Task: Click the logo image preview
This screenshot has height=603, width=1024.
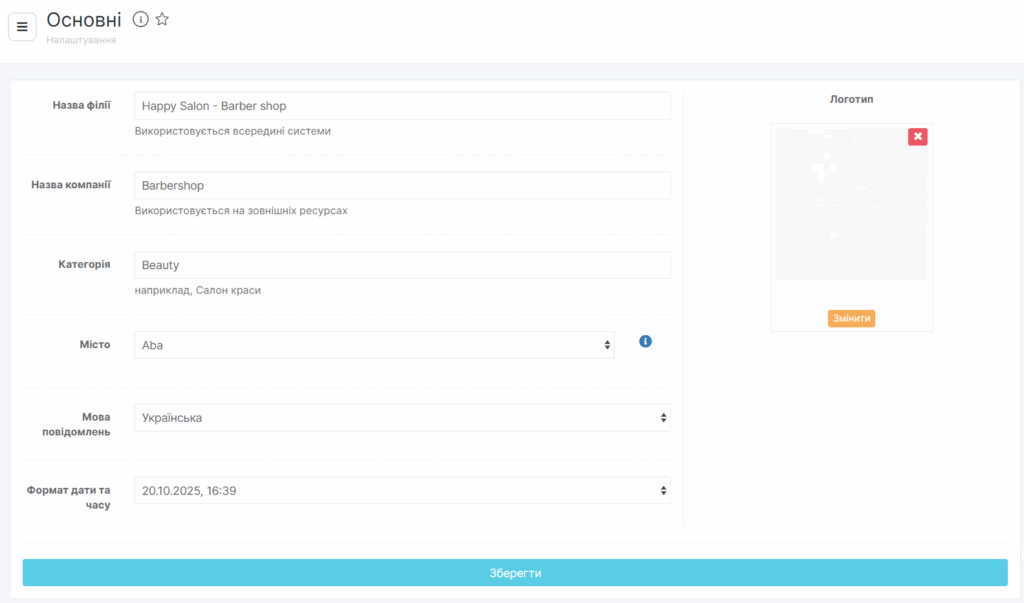Action: [851, 205]
